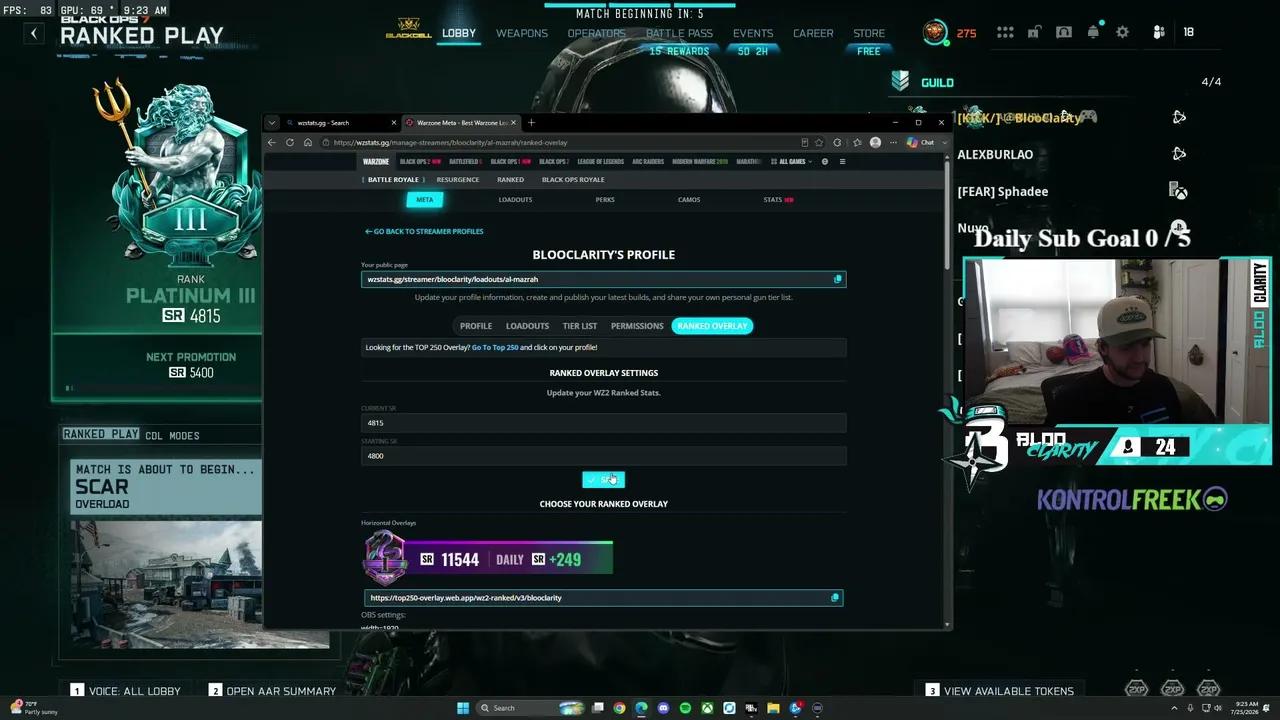Expand the browser tab list chevron
This screenshot has width=1280, height=720.
point(272,123)
